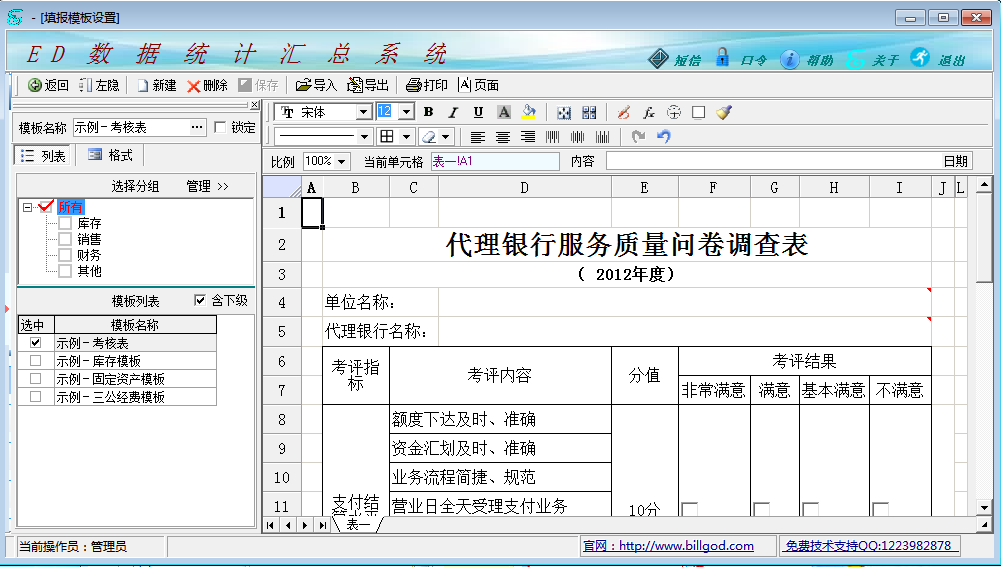Open 关于 about in header
This screenshot has height=567, width=1001.
(x=873, y=59)
